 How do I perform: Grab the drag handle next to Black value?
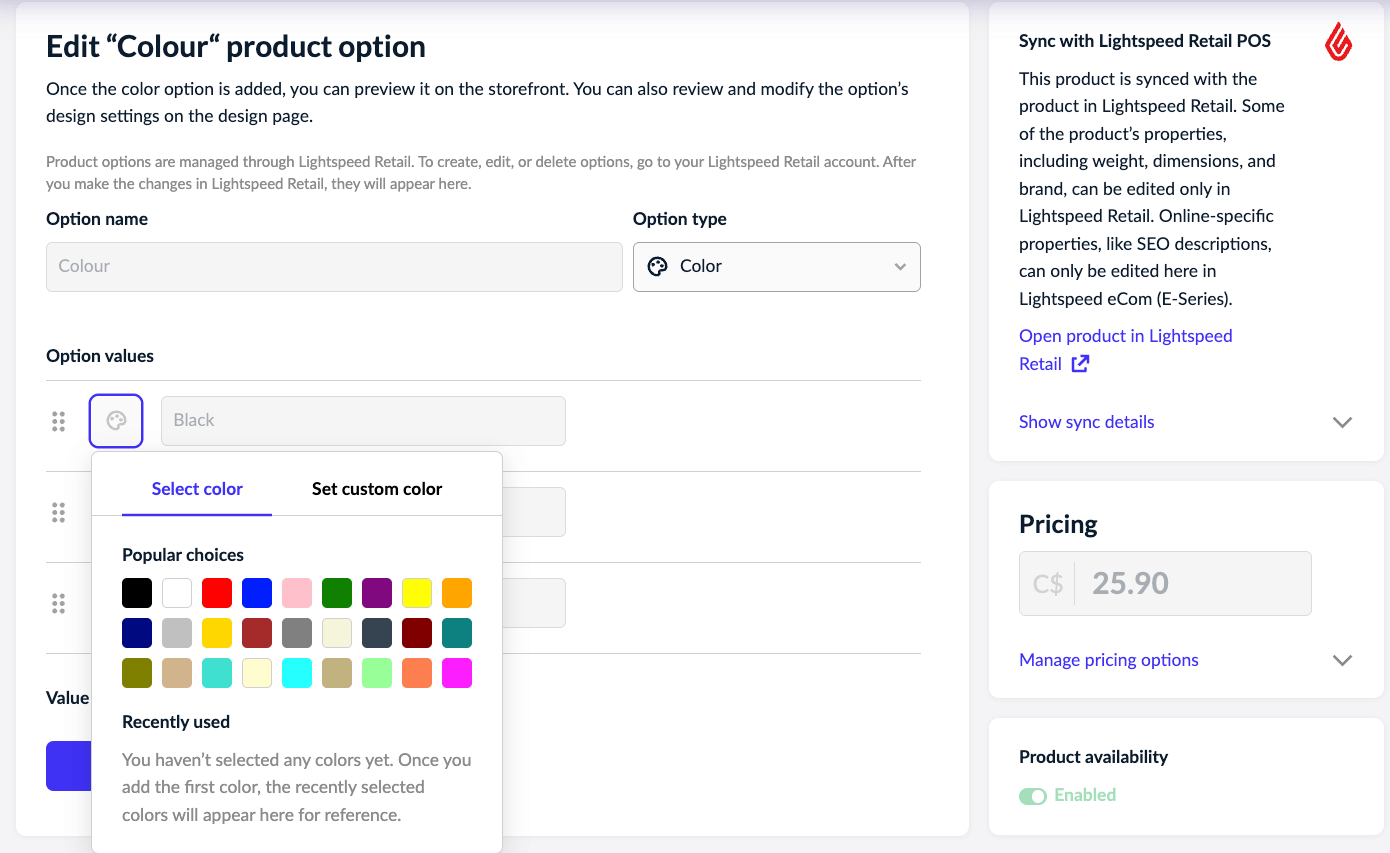click(x=58, y=421)
